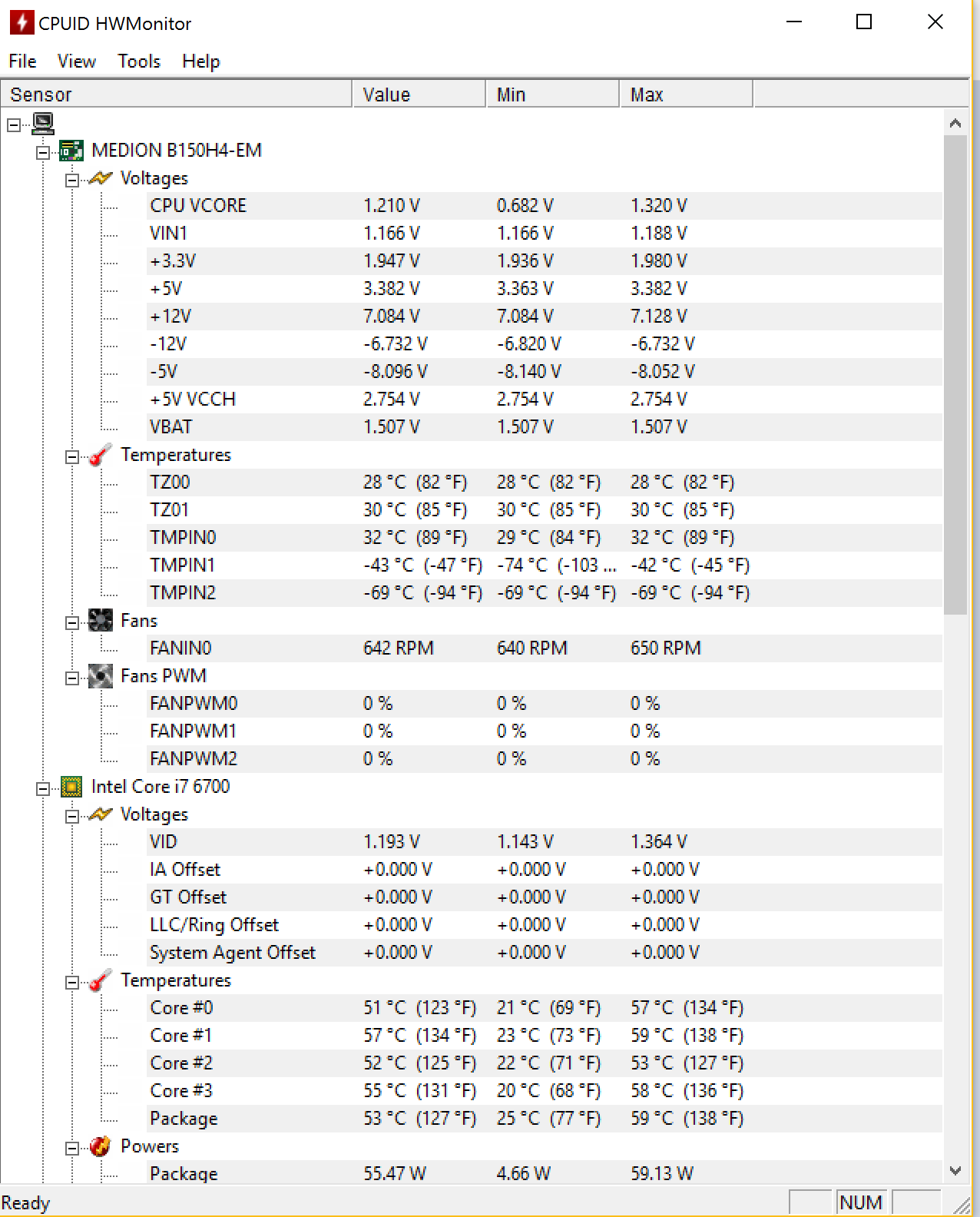Image resolution: width=980 pixels, height=1217 pixels.
Task: Click the 1.320 V CPU VCORE max
Action: (x=659, y=206)
